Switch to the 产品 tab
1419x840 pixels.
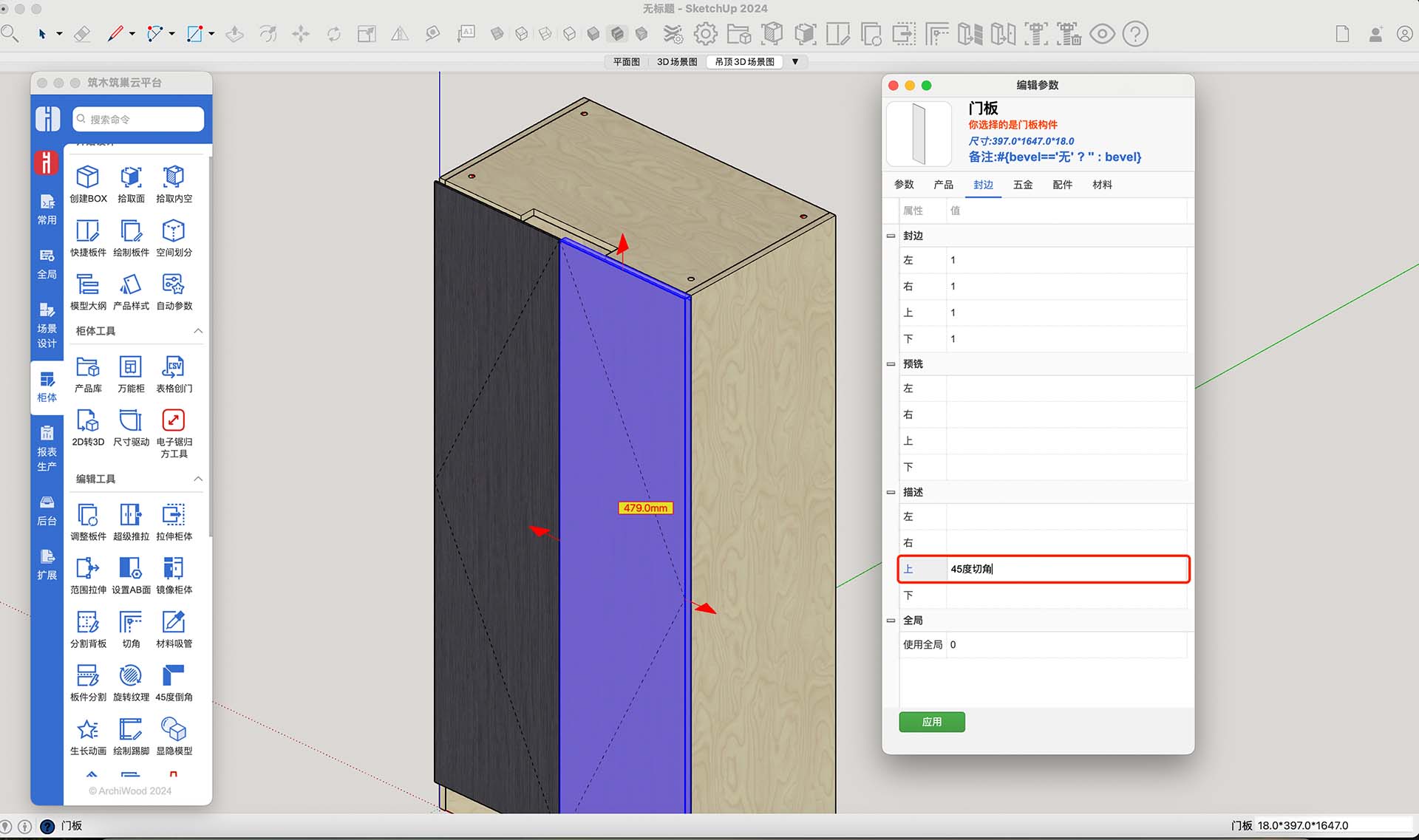(944, 185)
